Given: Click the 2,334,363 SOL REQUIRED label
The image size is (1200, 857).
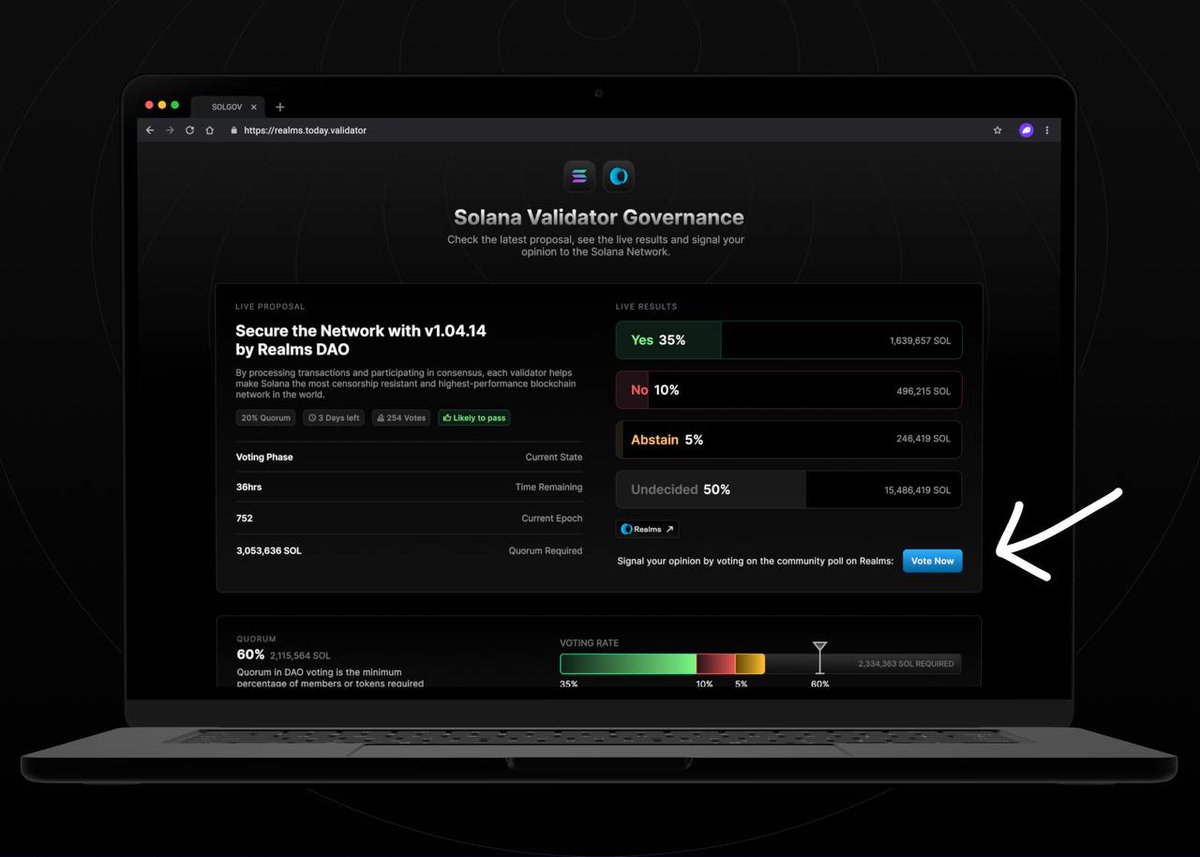Looking at the screenshot, I should pos(906,664).
